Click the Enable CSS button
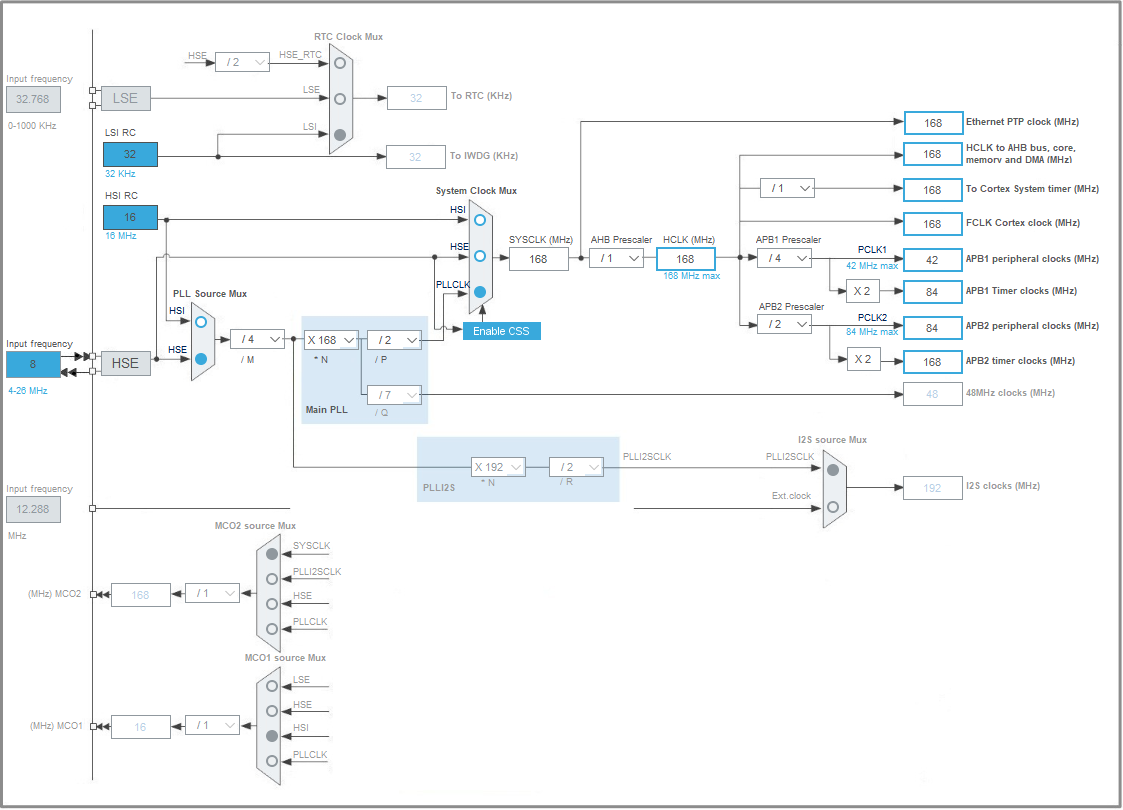This screenshot has height=810, width=1123. tap(501, 330)
